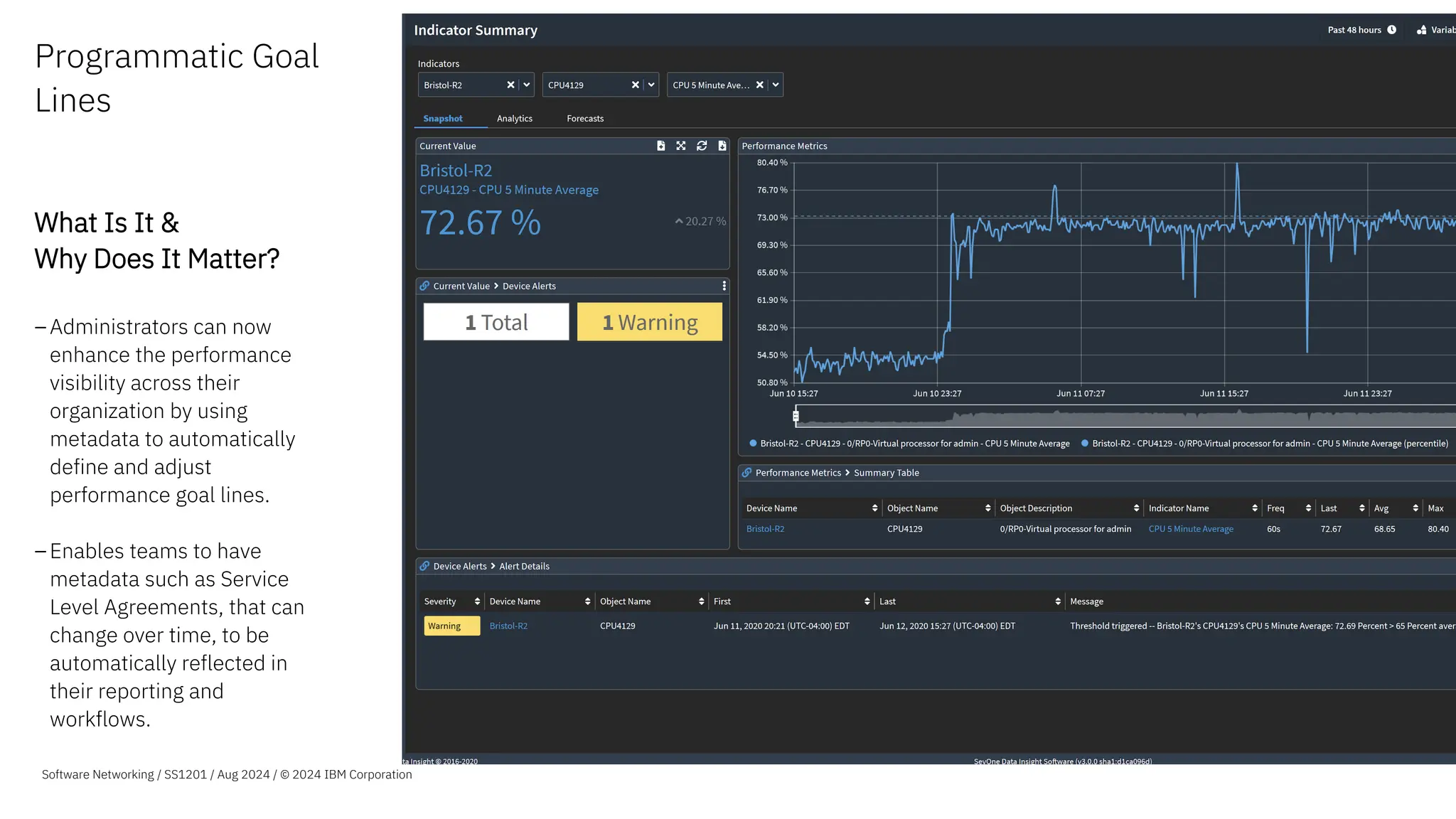Clear the Bristol-R2 device selection
The height and width of the screenshot is (819, 1456).
click(x=510, y=85)
